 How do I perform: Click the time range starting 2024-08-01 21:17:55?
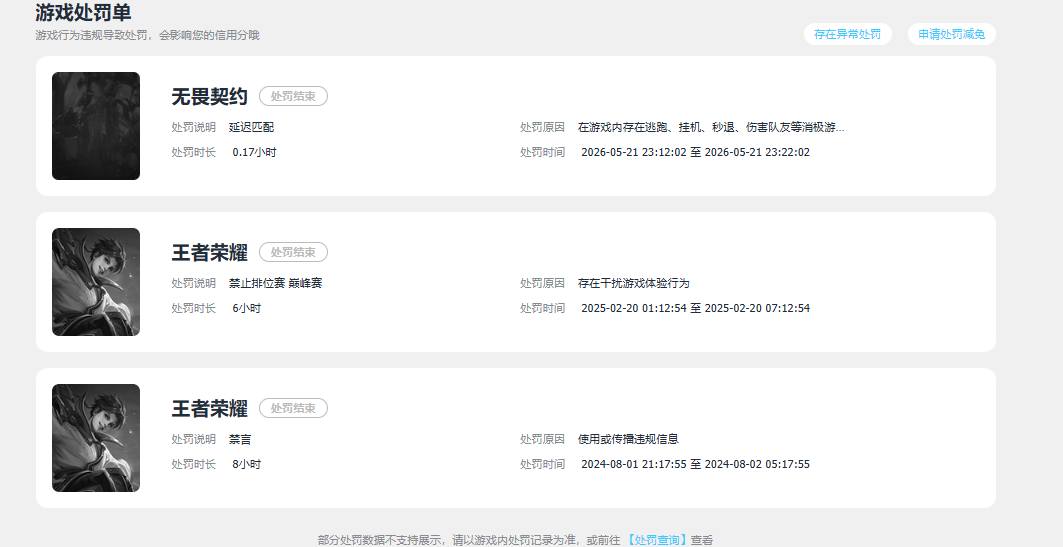point(696,464)
